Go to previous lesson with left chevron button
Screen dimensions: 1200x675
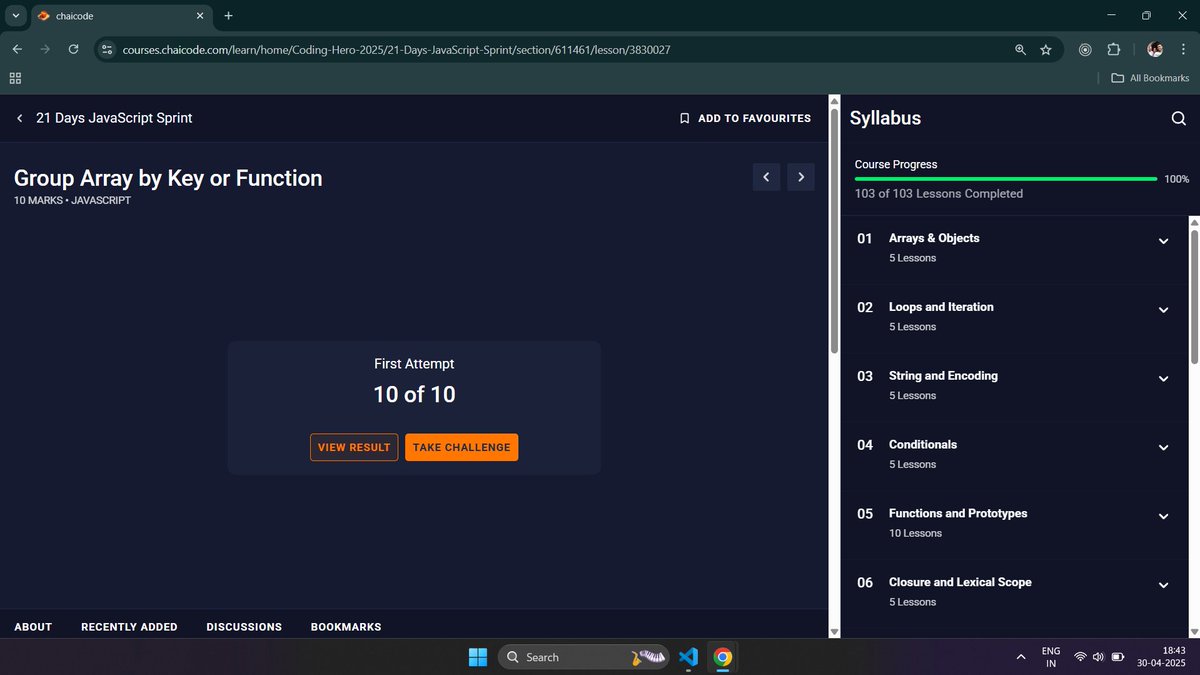point(766,177)
